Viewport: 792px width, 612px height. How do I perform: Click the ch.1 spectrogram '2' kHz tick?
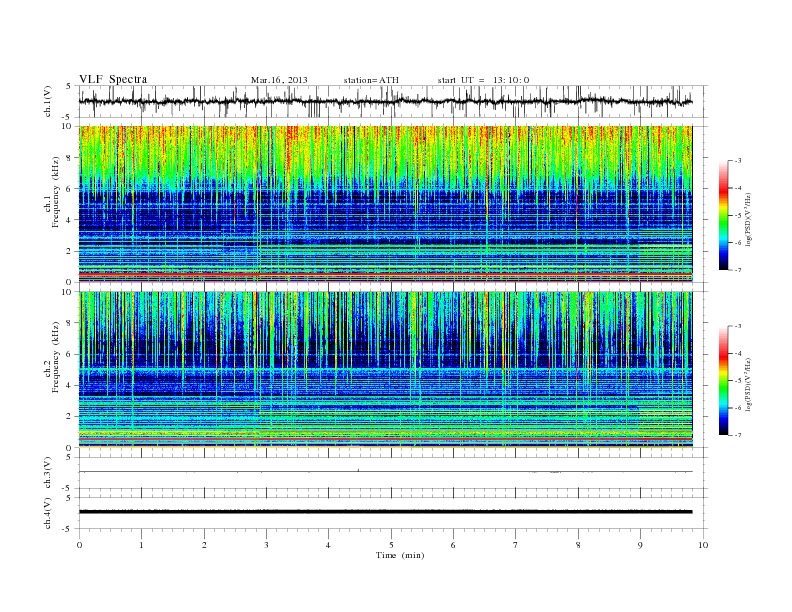69,251
